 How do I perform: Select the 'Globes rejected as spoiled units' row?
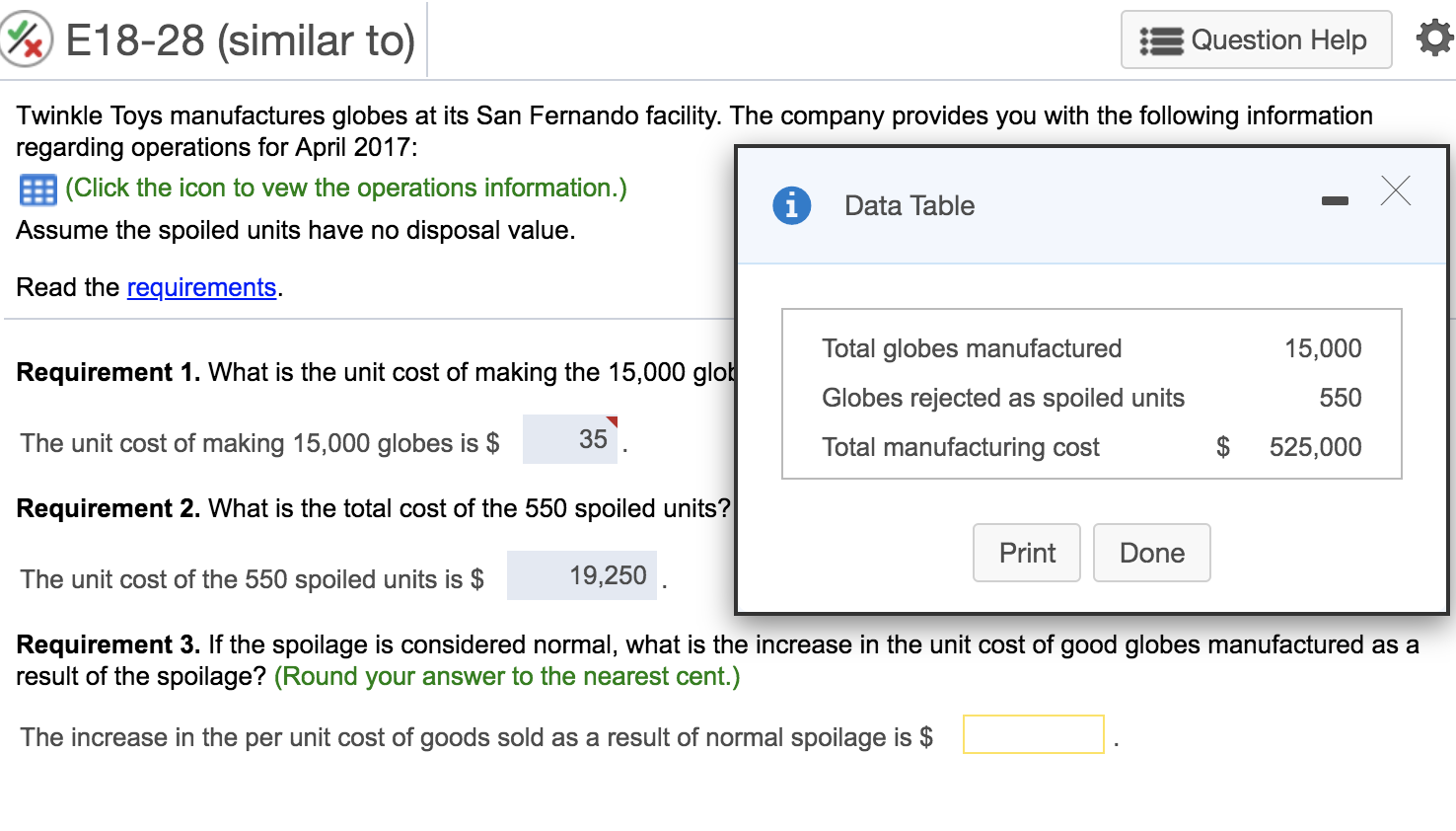pos(1003,398)
